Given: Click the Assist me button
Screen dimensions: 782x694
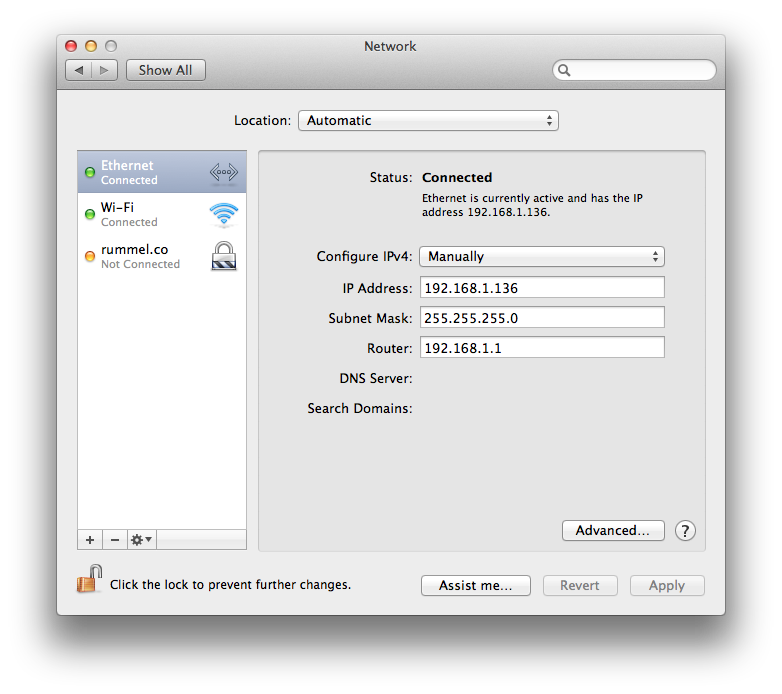Looking at the screenshot, I should point(476,585).
